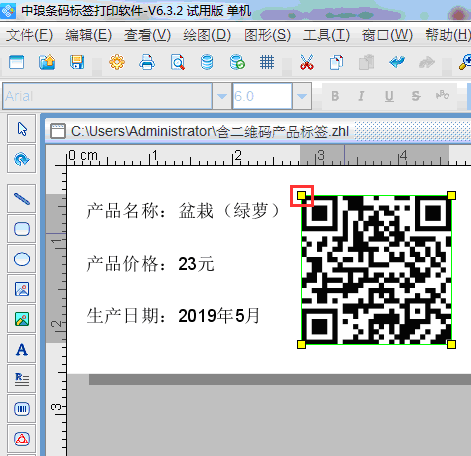The height and width of the screenshot is (456, 471).
Task: Expand the font size dropdown arrow
Action: tap(302, 96)
